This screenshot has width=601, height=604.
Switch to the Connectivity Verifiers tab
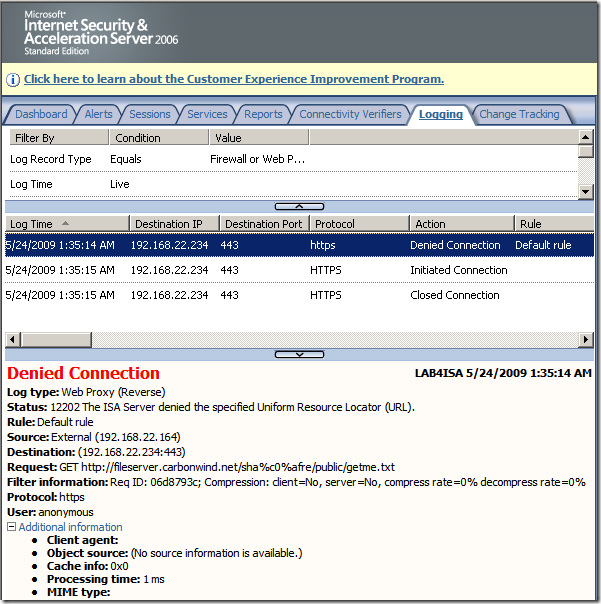[x=350, y=114]
